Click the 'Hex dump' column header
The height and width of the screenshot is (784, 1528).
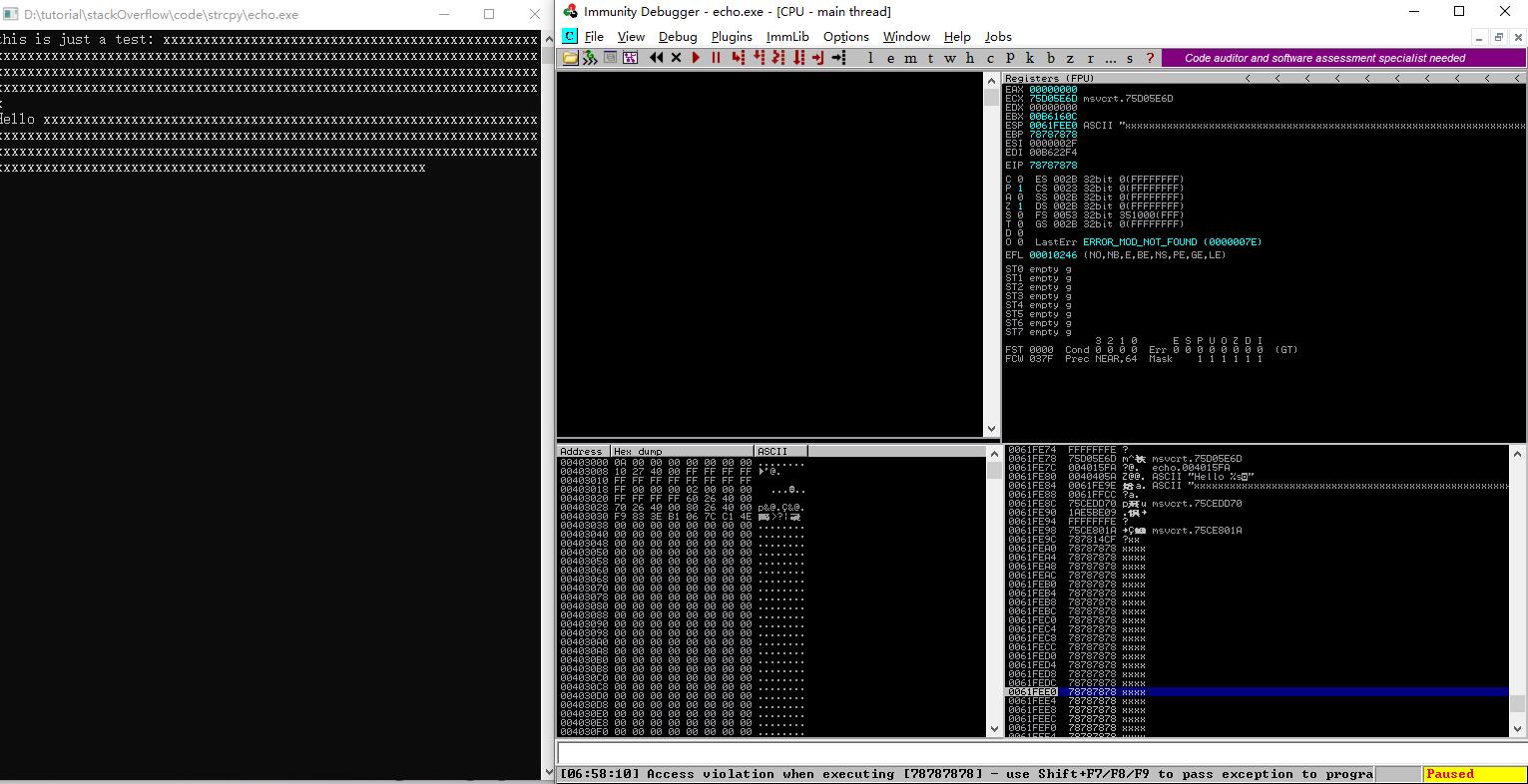[x=683, y=451]
